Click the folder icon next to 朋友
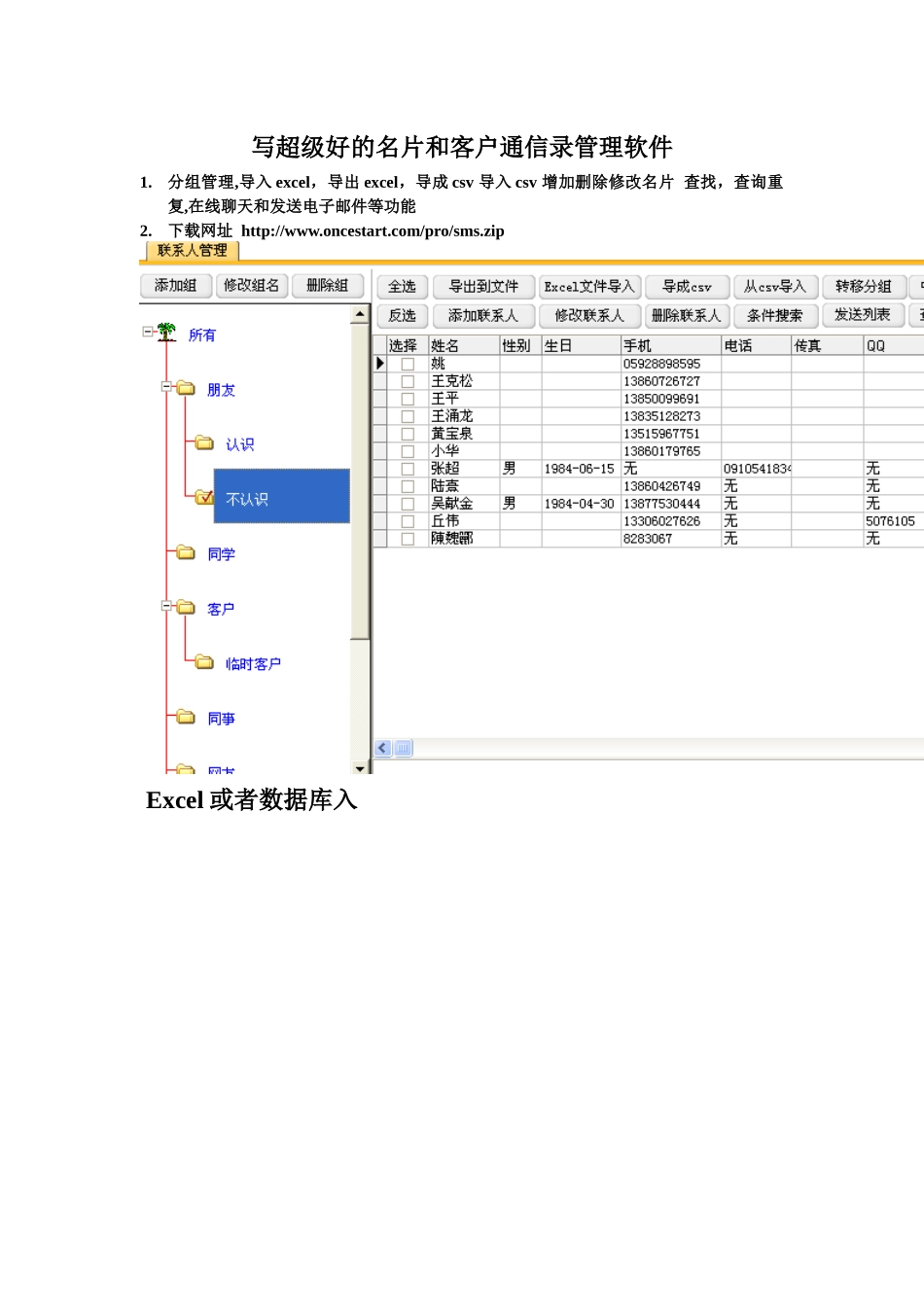Viewport: 924px width, 1307px height. (186, 388)
